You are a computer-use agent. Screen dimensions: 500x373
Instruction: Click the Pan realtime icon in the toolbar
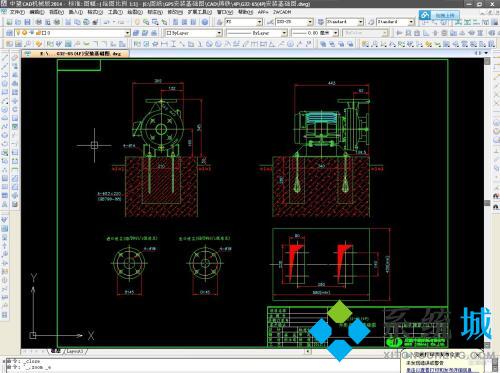(137, 22)
